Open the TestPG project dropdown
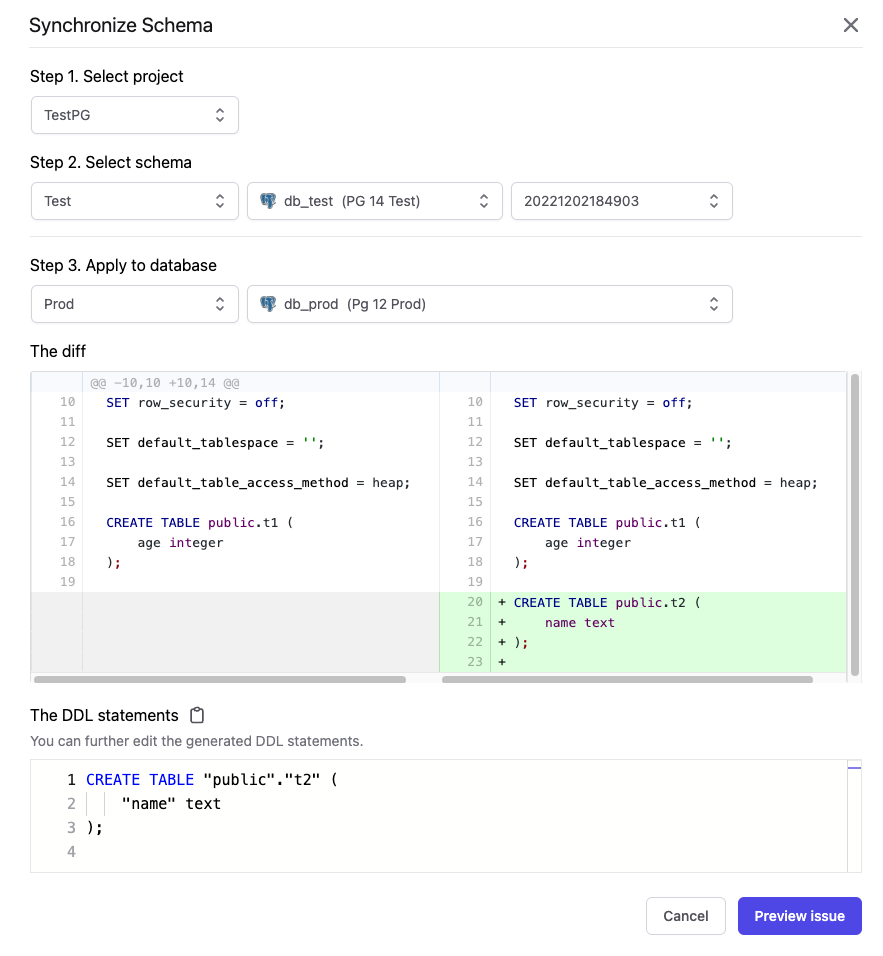Screen dimensions: 883x956 tap(135, 115)
